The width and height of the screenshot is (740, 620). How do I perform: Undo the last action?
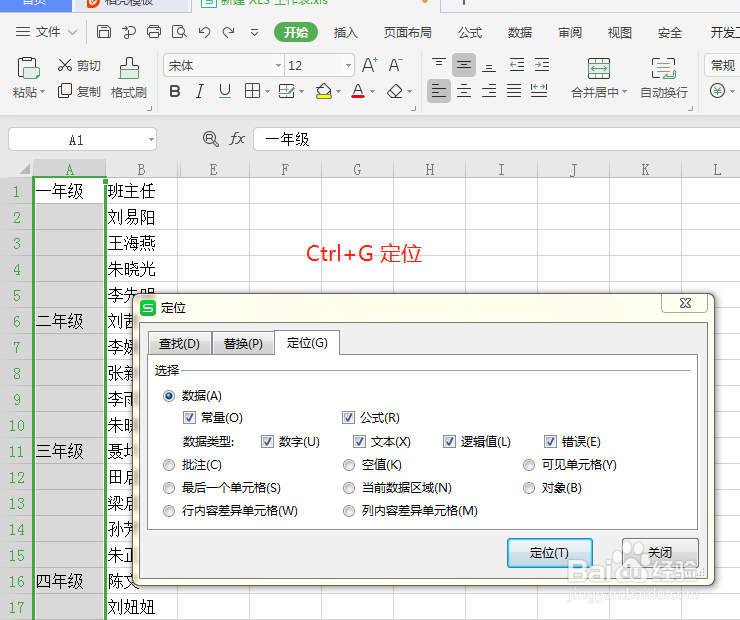coord(204,32)
